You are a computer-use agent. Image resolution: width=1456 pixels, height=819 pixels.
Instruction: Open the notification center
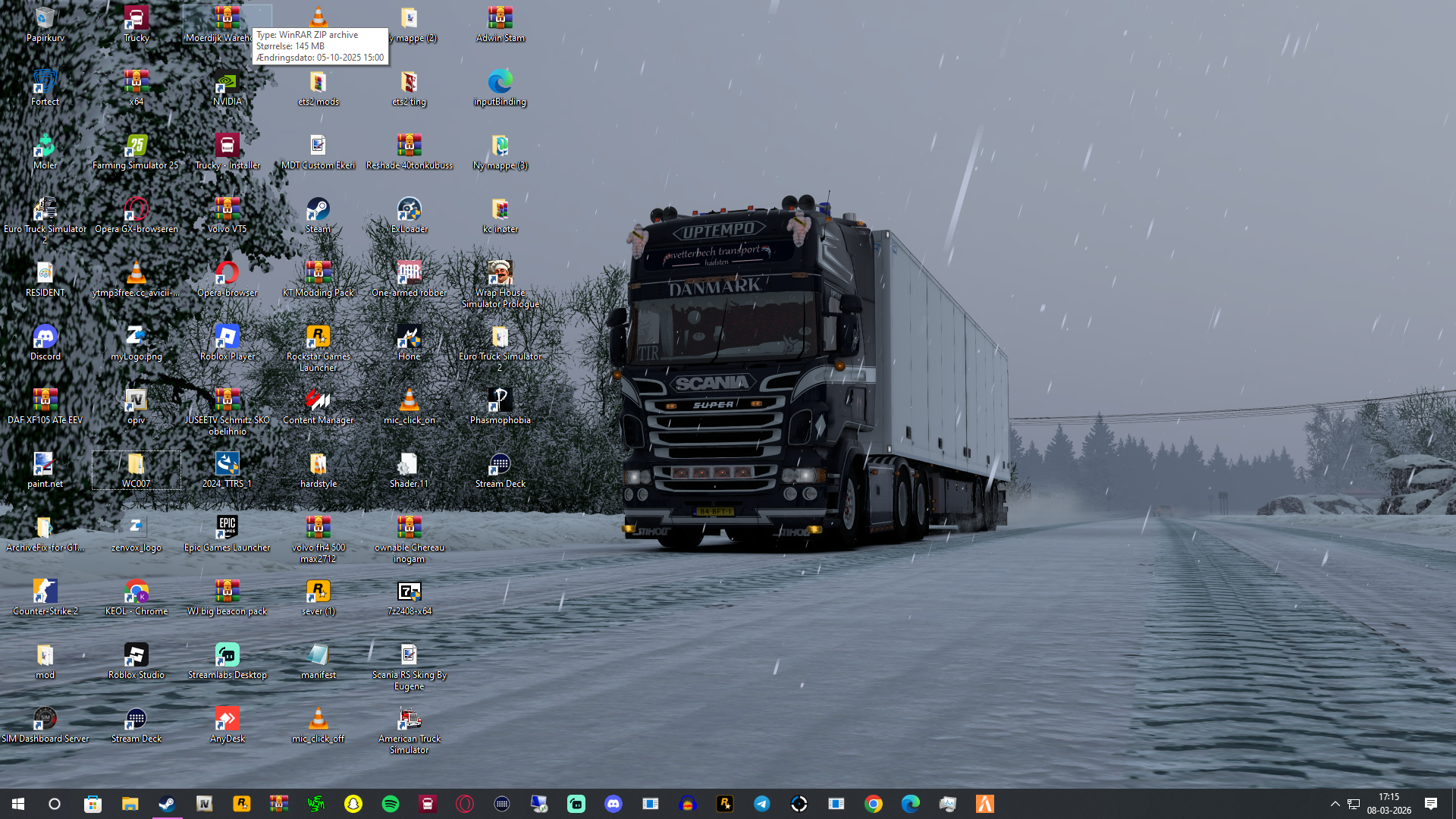(x=1431, y=804)
